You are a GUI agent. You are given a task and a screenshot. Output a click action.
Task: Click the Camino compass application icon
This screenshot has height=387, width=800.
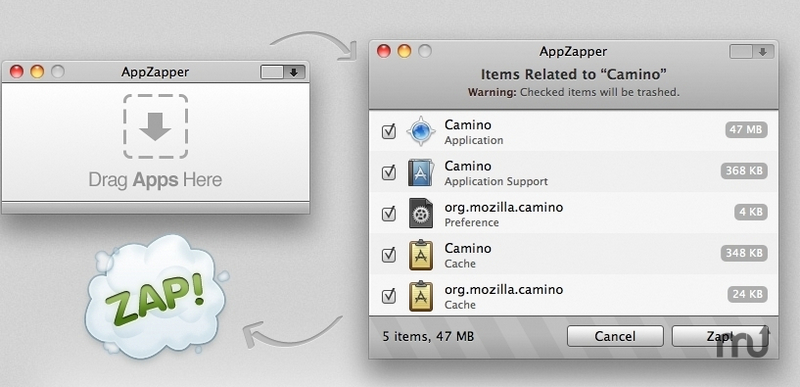tap(421, 131)
